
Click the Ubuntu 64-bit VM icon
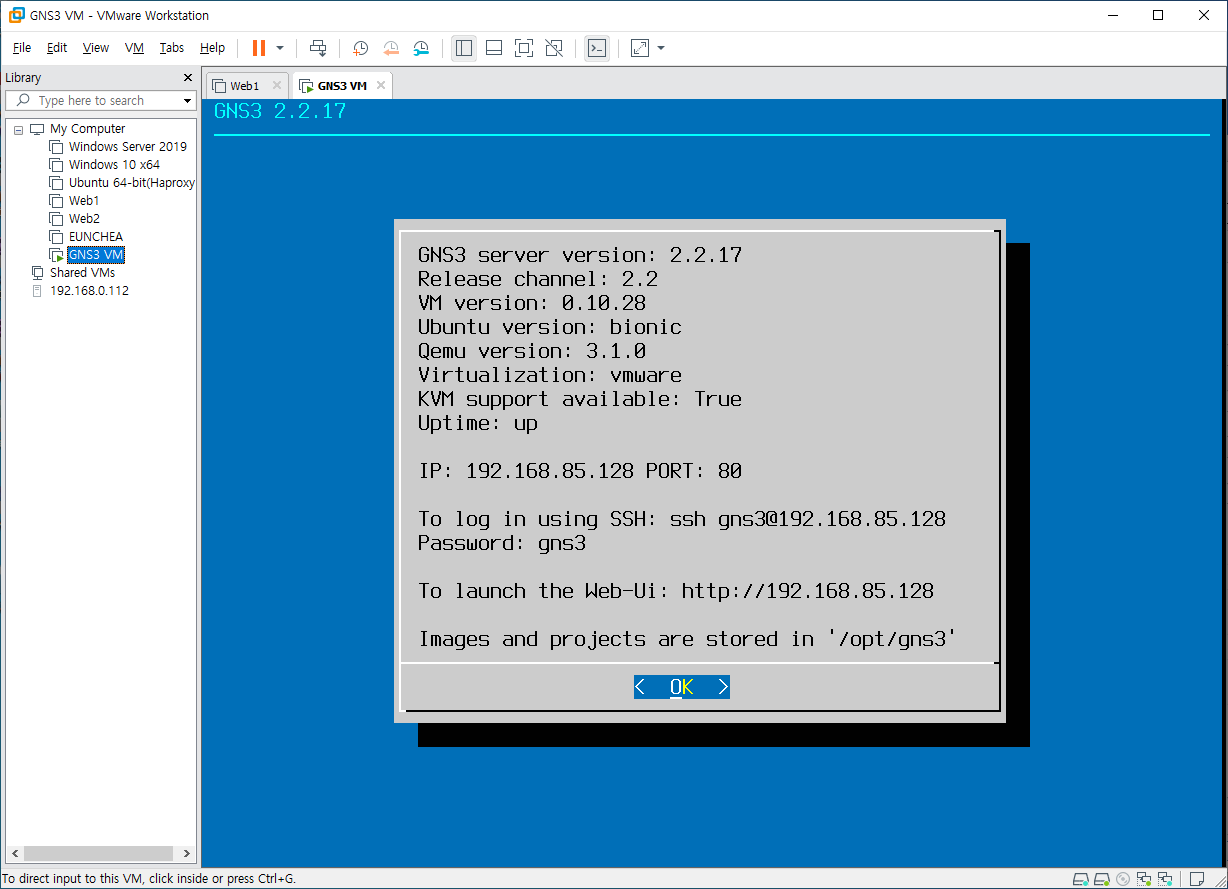pos(56,183)
